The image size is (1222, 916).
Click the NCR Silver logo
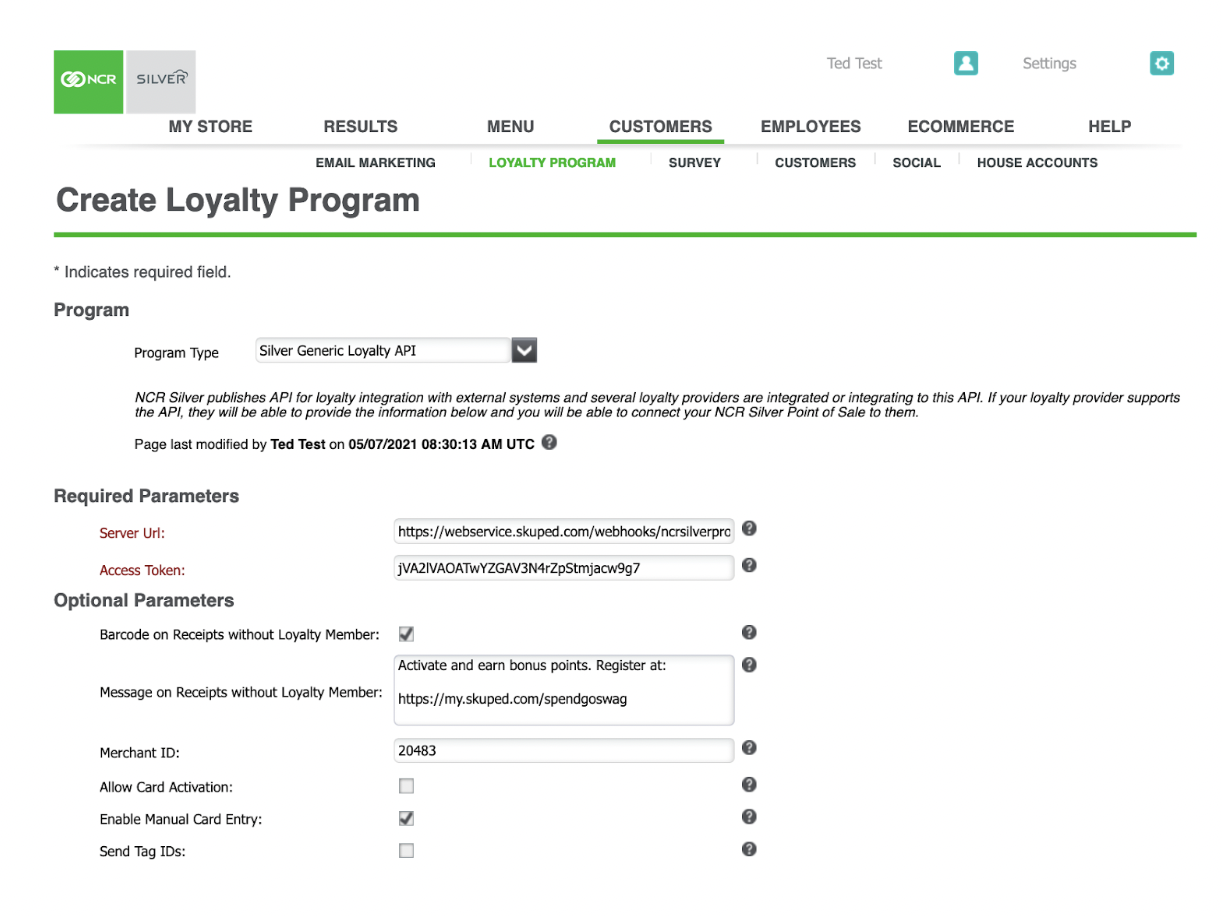click(124, 81)
